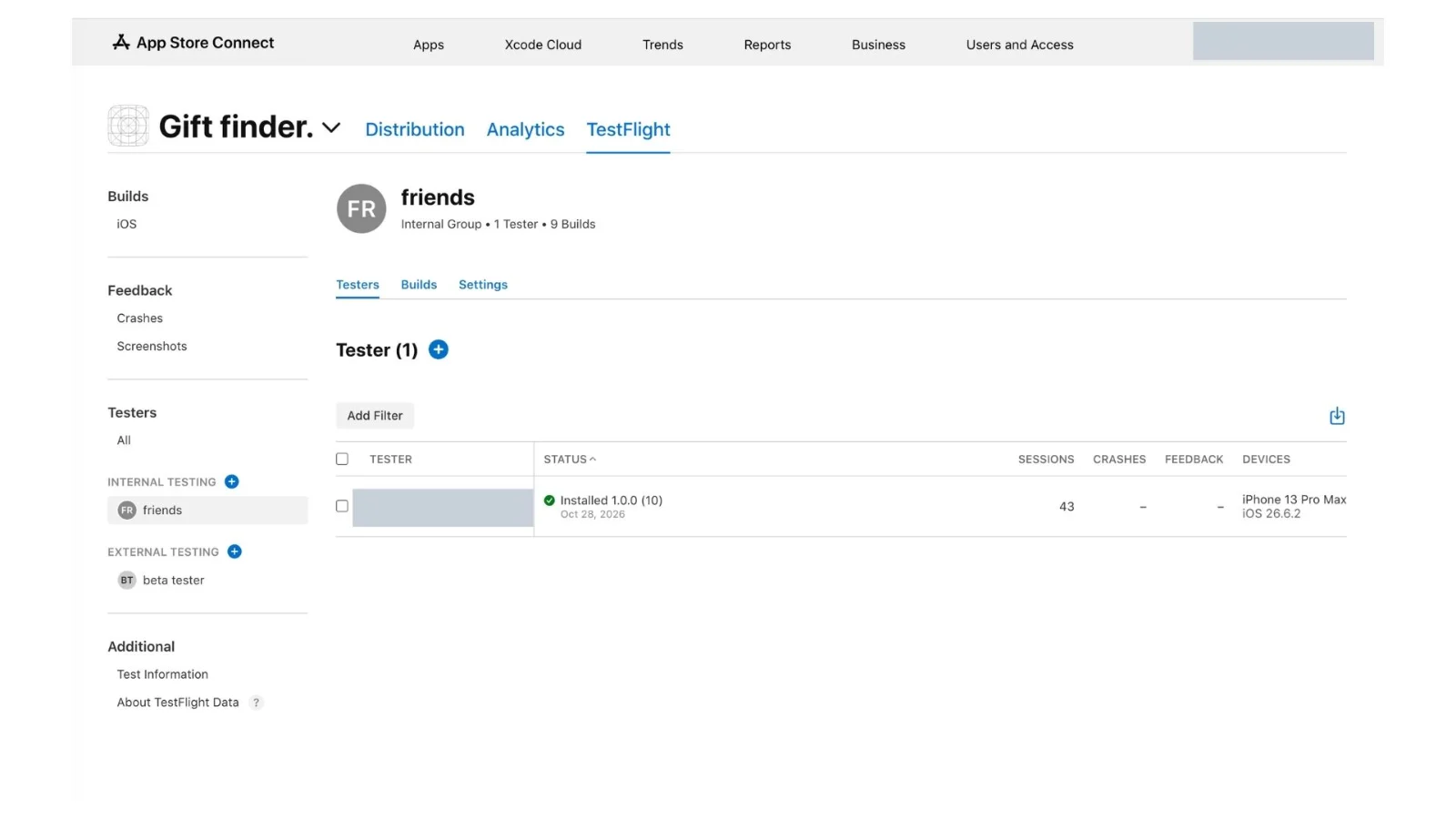Download the testers list export
1456x819 pixels.
(x=1337, y=416)
